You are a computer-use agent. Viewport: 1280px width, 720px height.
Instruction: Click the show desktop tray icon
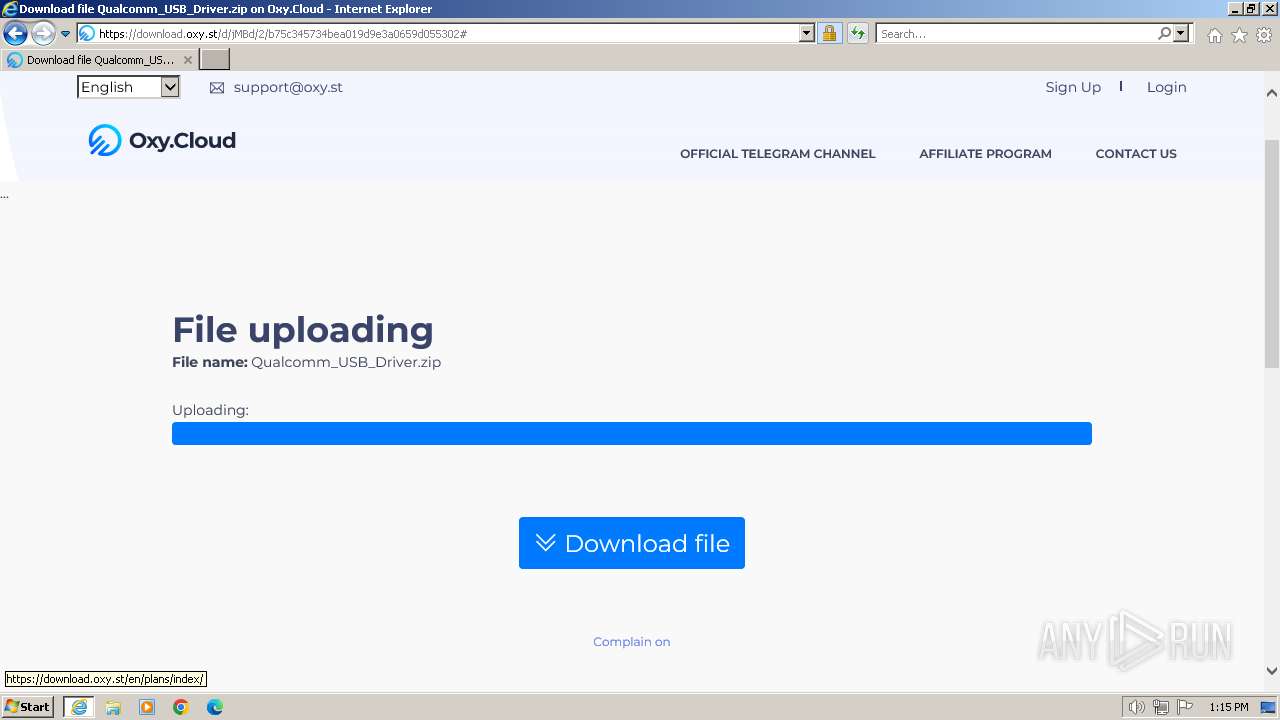[x=1269, y=707]
